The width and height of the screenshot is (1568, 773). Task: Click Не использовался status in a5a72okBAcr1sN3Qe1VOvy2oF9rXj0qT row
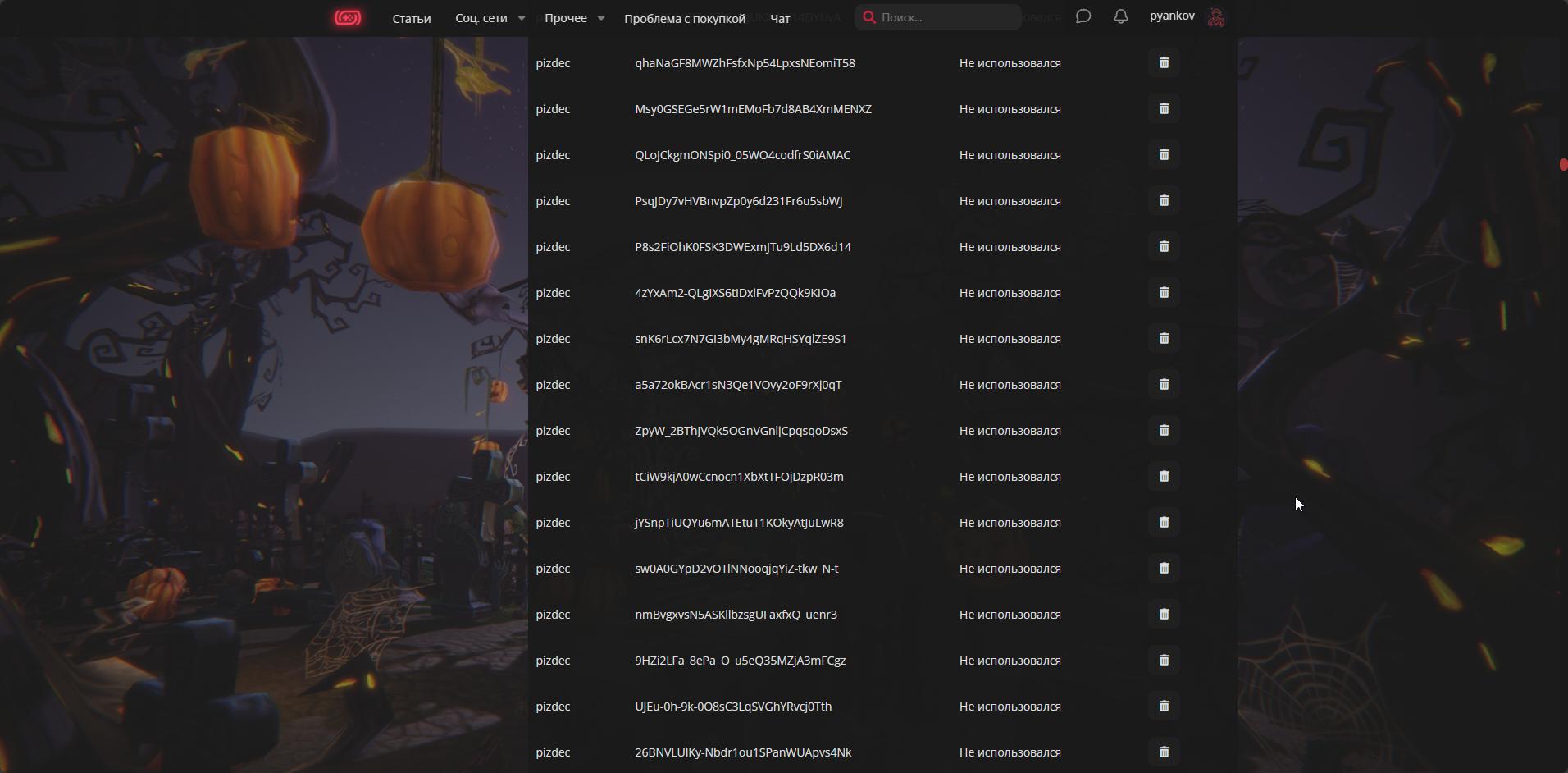[x=1010, y=385]
